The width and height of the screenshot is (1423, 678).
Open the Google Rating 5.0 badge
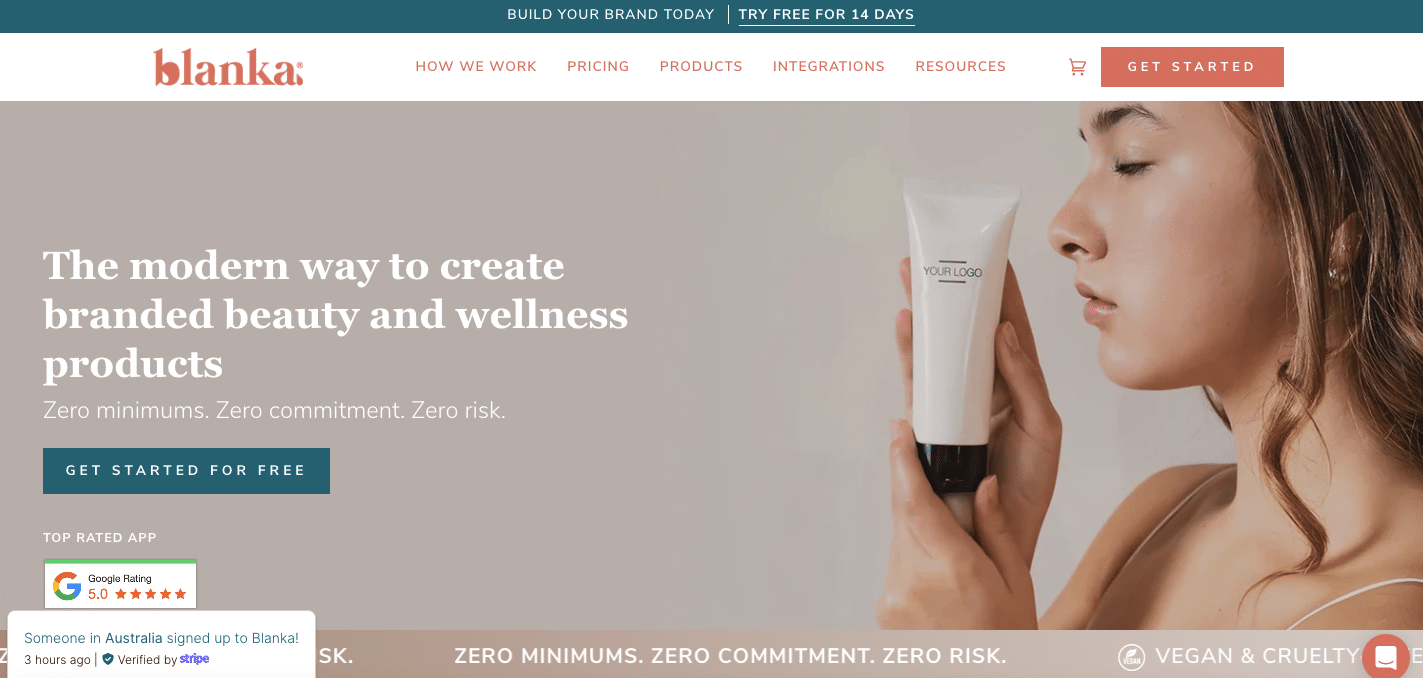click(x=120, y=585)
